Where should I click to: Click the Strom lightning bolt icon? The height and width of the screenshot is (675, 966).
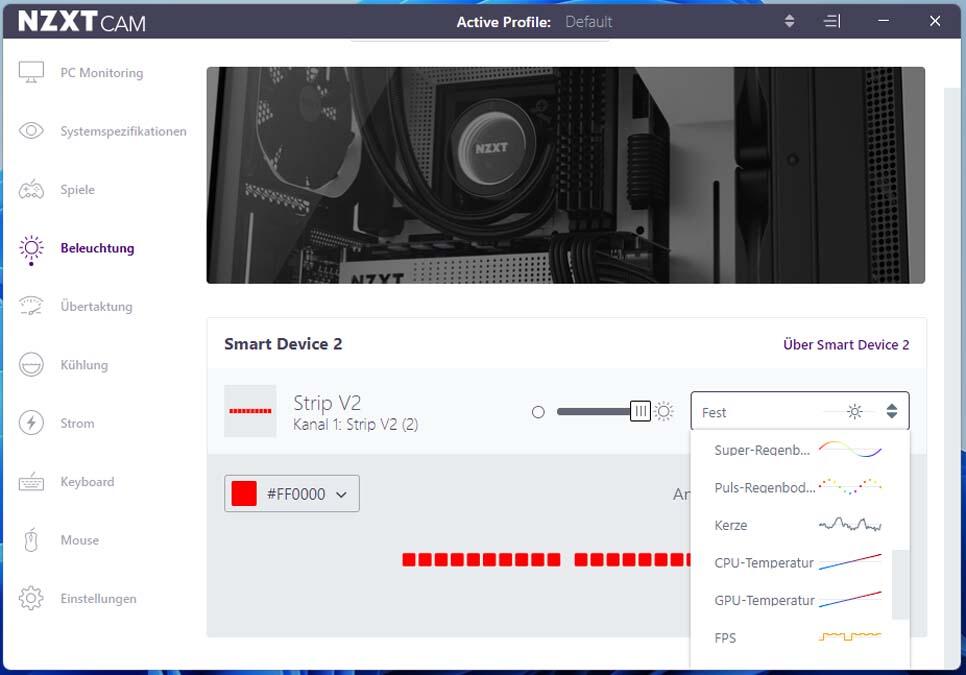coord(31,423)
